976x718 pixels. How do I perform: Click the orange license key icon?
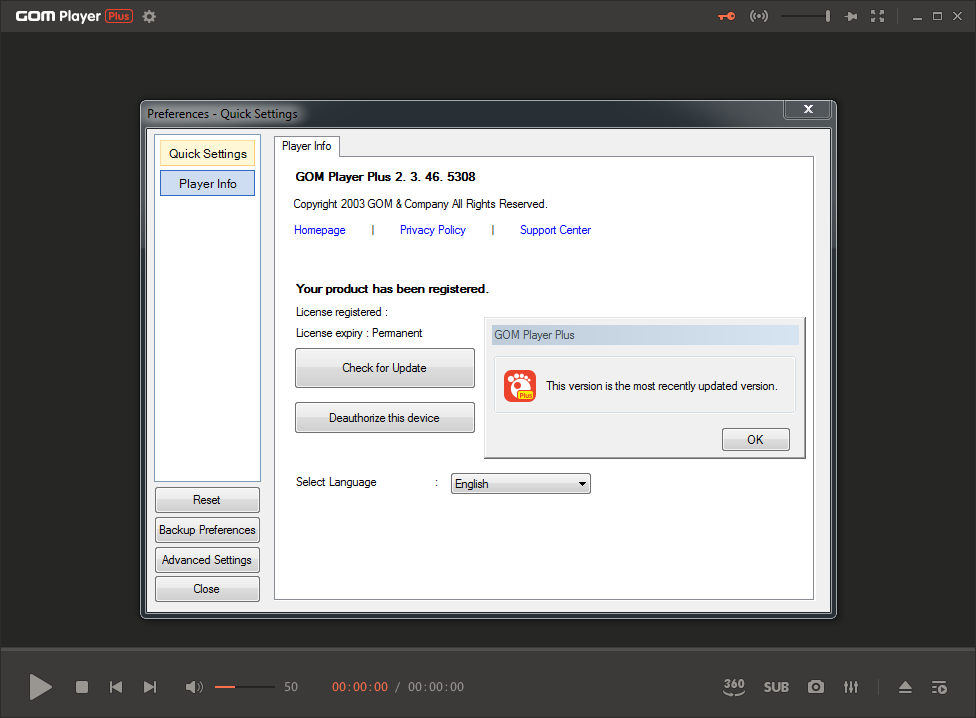(726, 16)
